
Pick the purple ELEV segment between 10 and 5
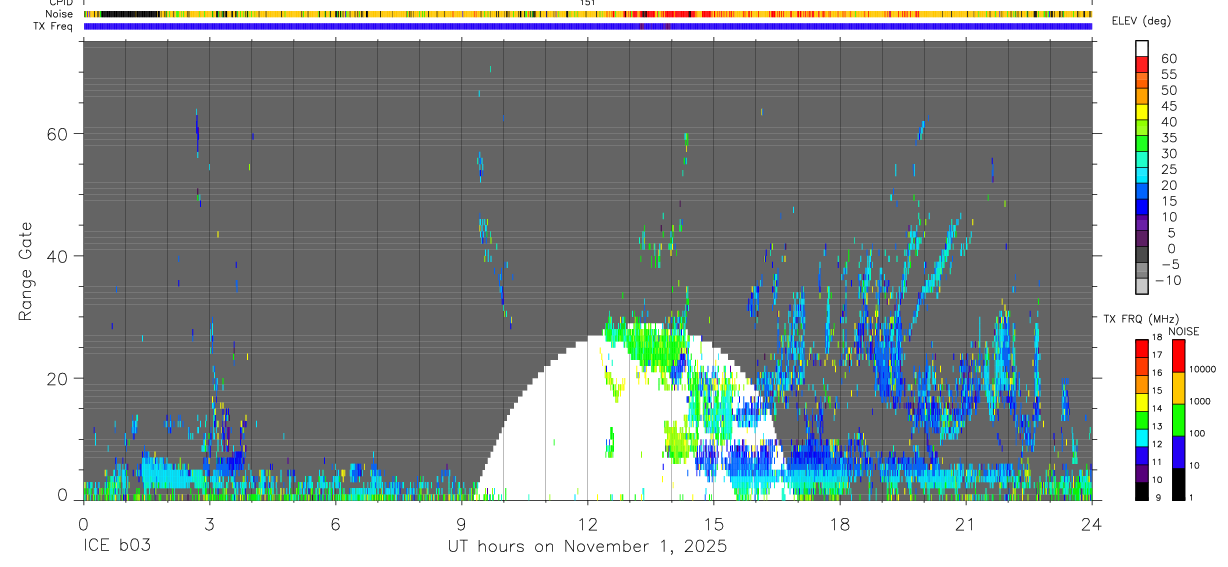(1142, 224)
